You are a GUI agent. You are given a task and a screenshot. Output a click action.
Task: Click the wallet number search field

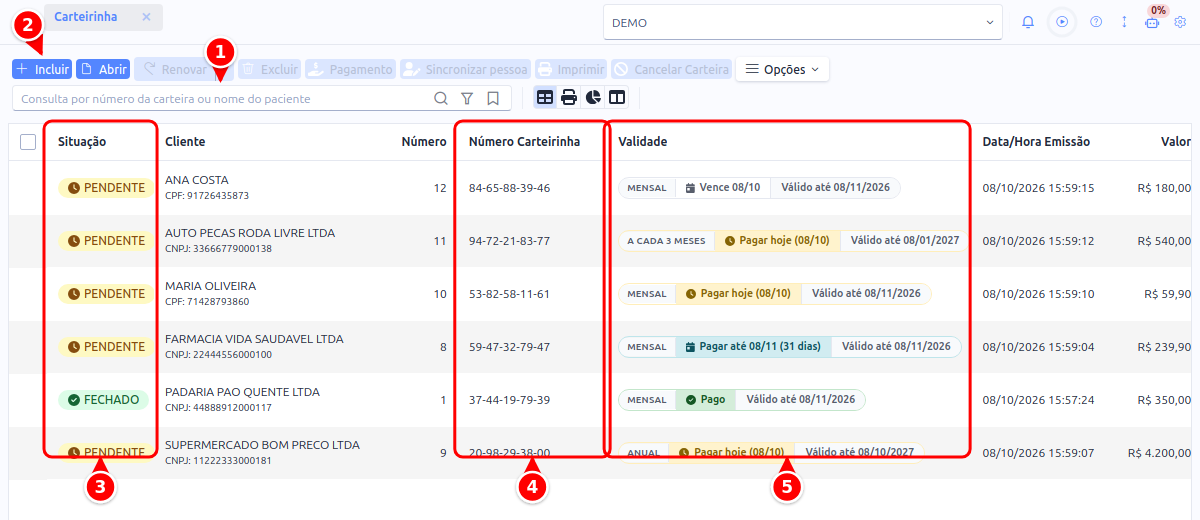coord(222,99)
